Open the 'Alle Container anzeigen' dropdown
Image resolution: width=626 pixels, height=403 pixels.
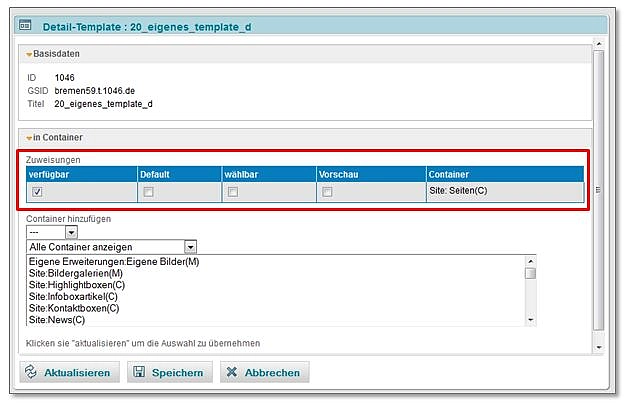coord(190,246)
